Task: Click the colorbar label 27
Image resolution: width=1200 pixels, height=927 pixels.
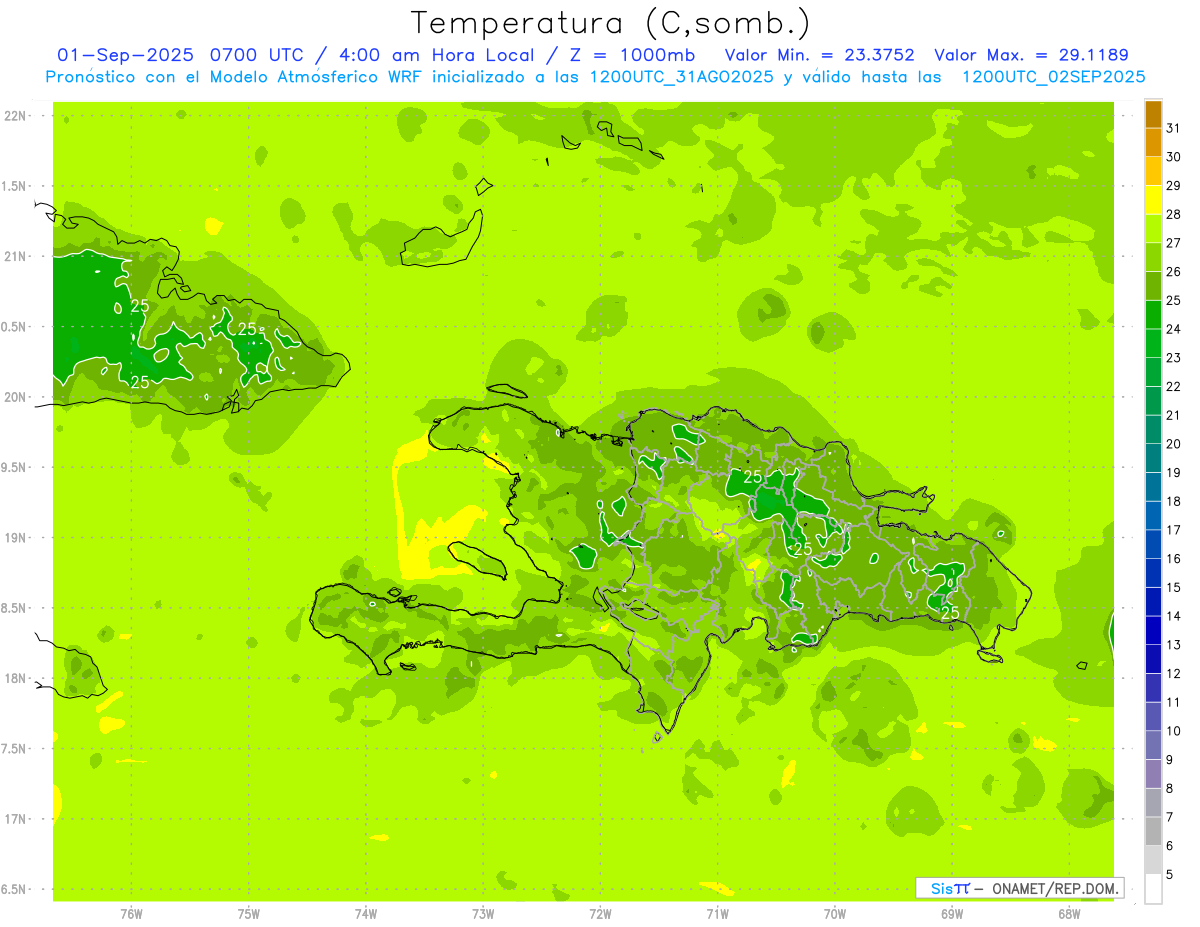Action: click(1174, 243)
